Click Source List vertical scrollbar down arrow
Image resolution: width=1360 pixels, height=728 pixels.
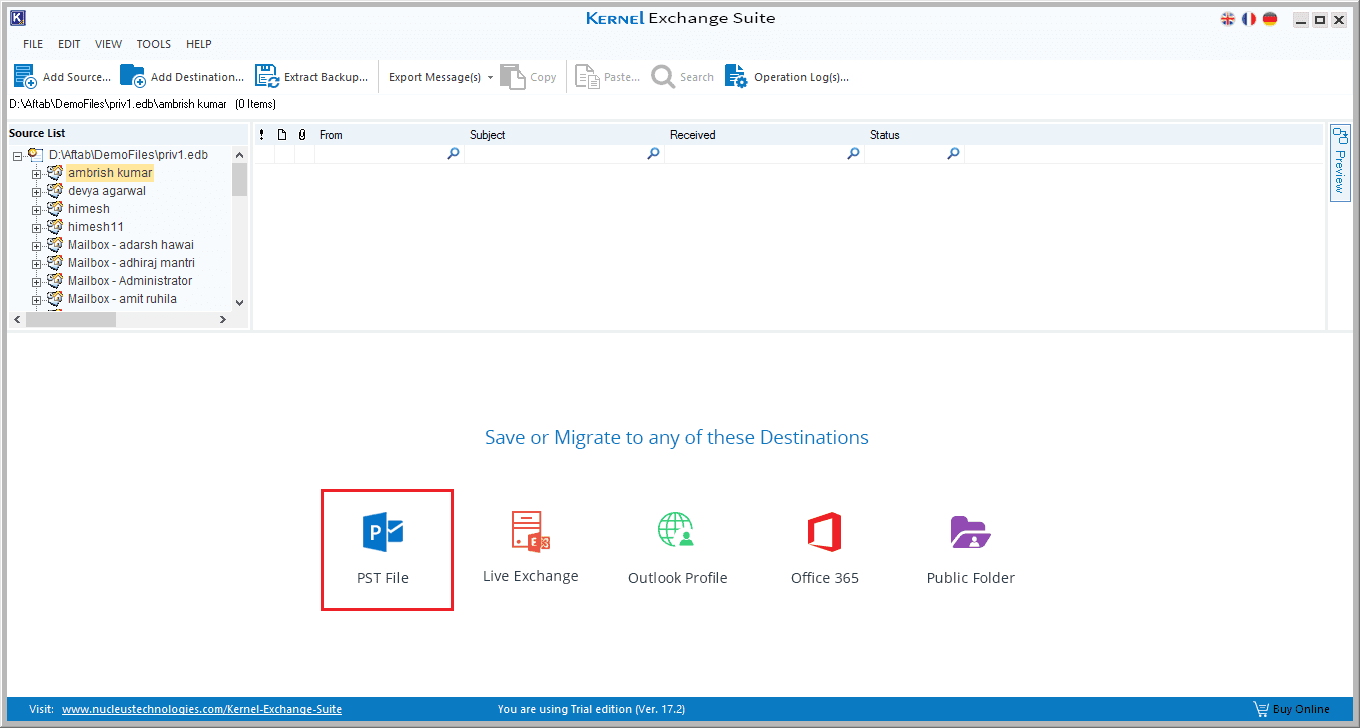pos(239,302)
